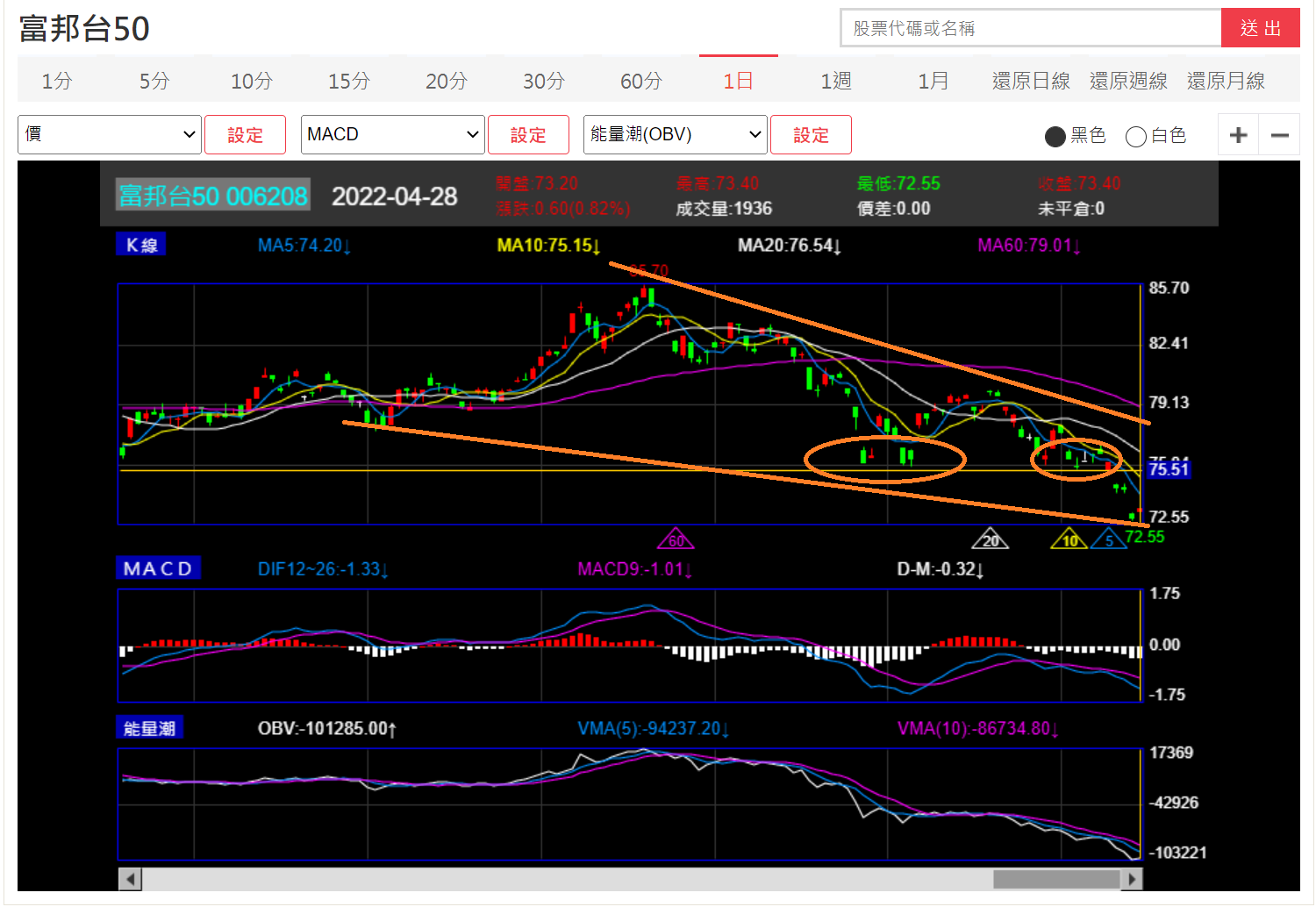Screen dimensions: 1316x907
Task: Click the DIF12~26:-1.33 value
Action: pos(323,569)
